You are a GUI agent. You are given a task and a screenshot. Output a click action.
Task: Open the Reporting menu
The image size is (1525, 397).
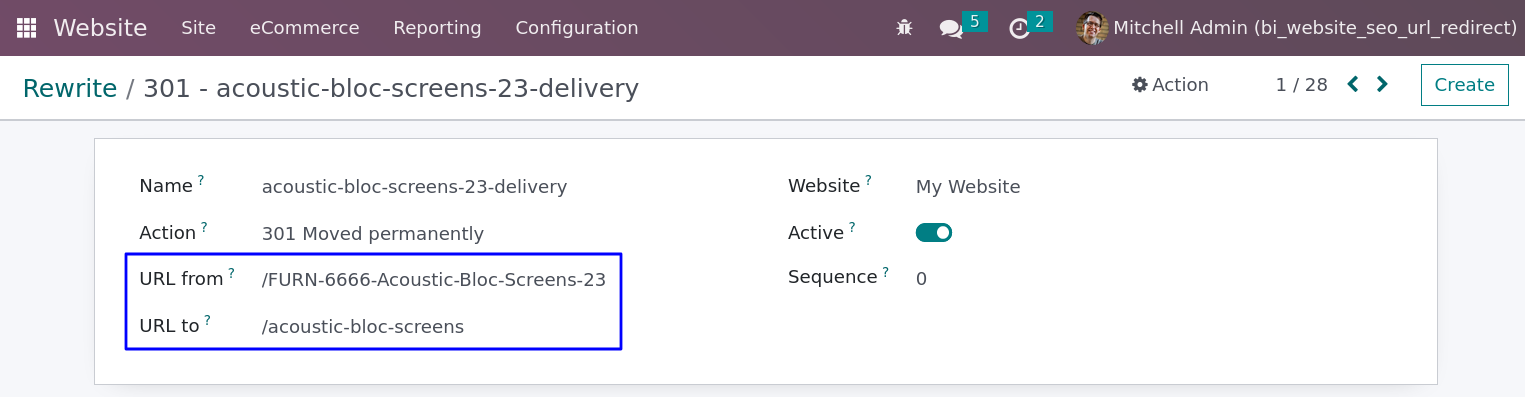click(437, 28)
